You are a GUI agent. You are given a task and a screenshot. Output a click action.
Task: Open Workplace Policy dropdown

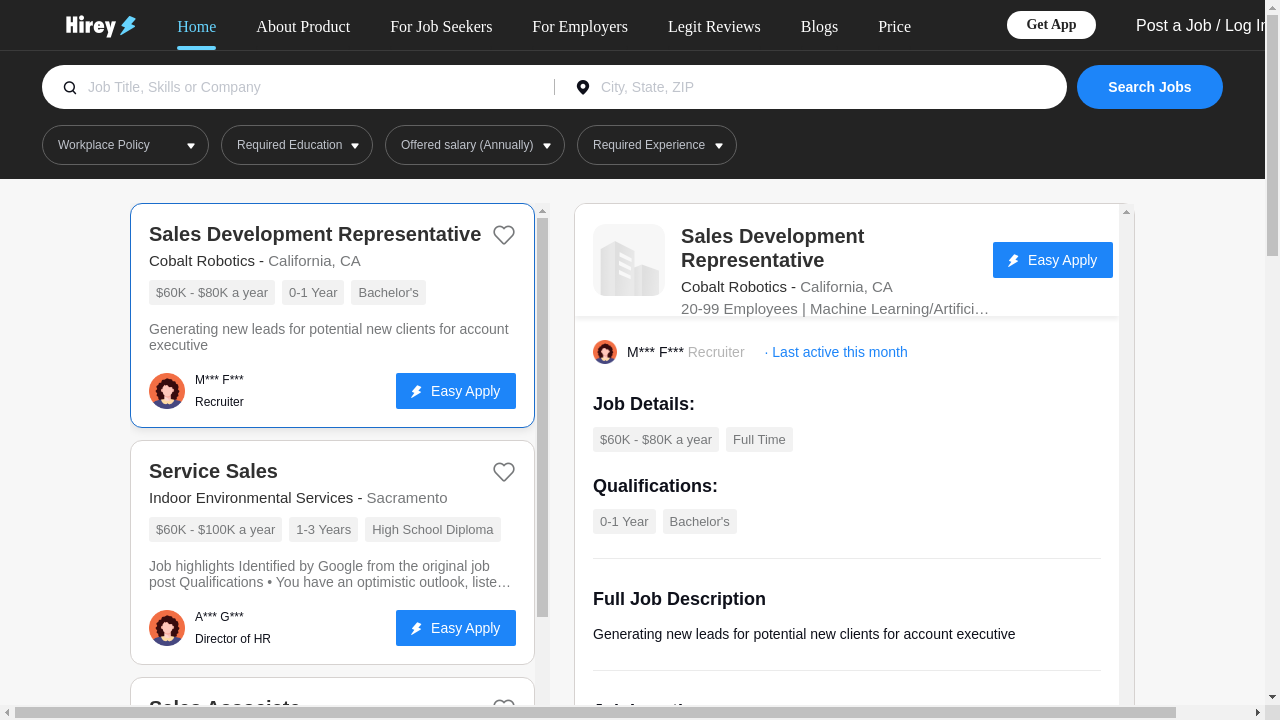tap(125, 145)
